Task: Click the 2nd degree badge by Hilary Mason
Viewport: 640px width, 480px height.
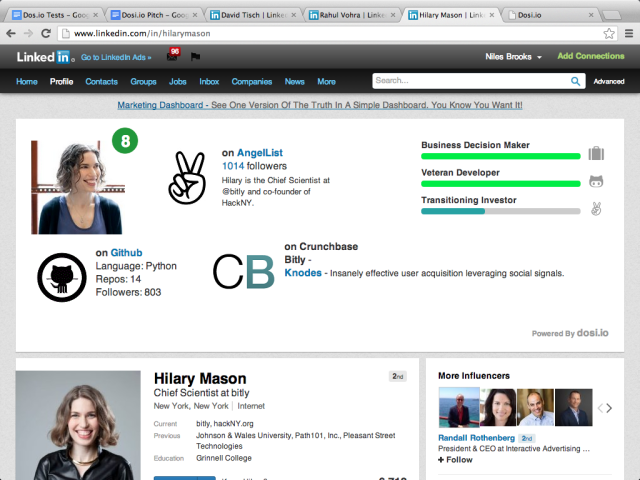Action: tap(398, 376)
